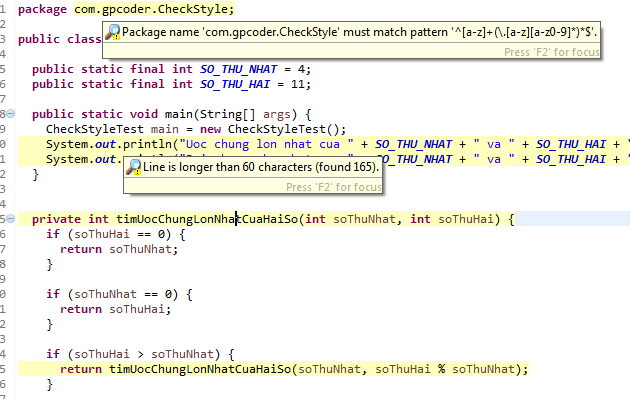Viewport: 630px width, 399px height.
Task: Collapse the main method fold marker
Action: pos(11,114)
